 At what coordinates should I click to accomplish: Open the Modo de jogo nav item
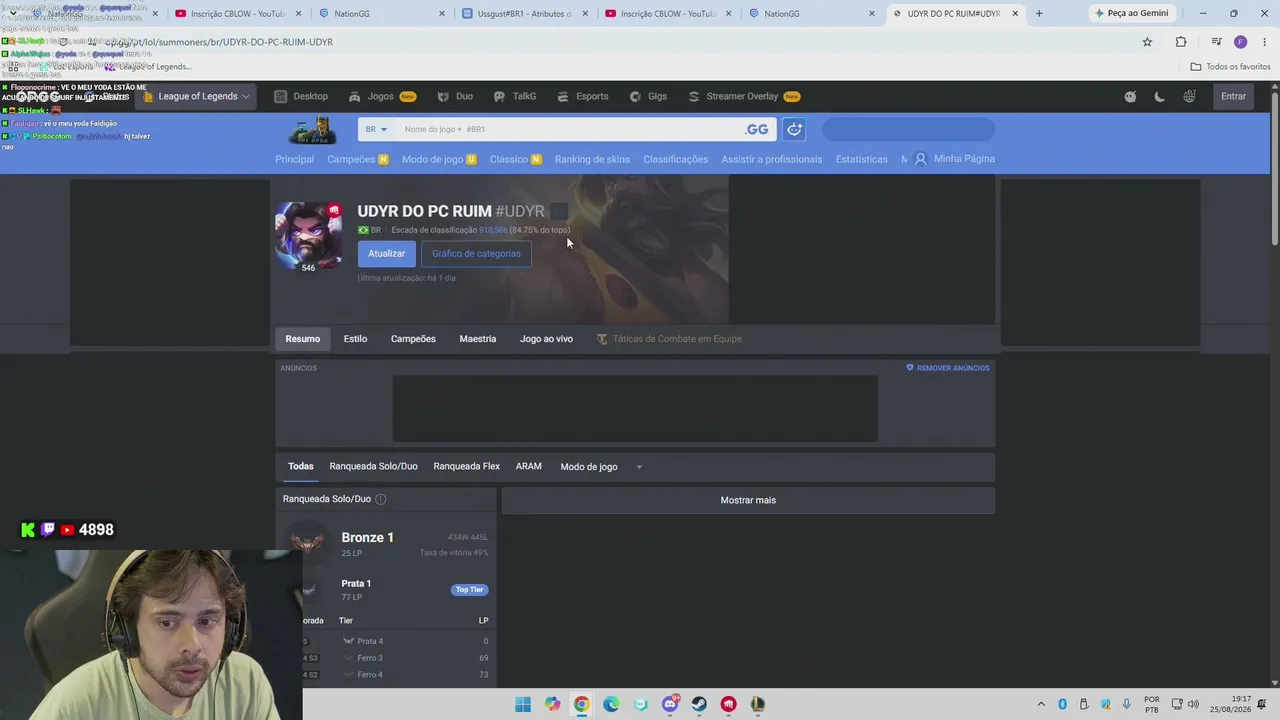pyautogui.click(x=439, y=159)
